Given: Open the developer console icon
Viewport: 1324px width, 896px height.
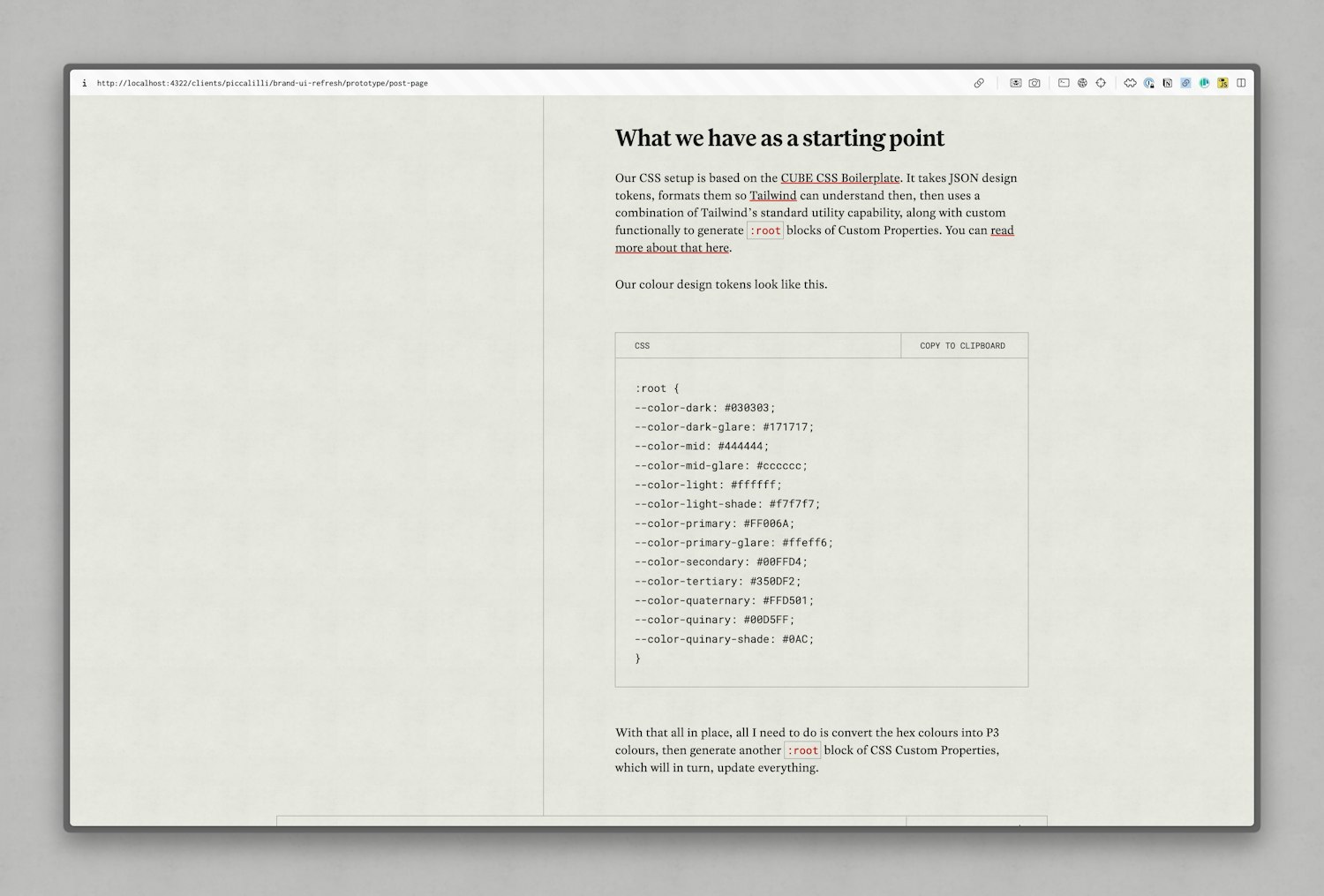Looking at the screenshot, I should pos(1064,82).
